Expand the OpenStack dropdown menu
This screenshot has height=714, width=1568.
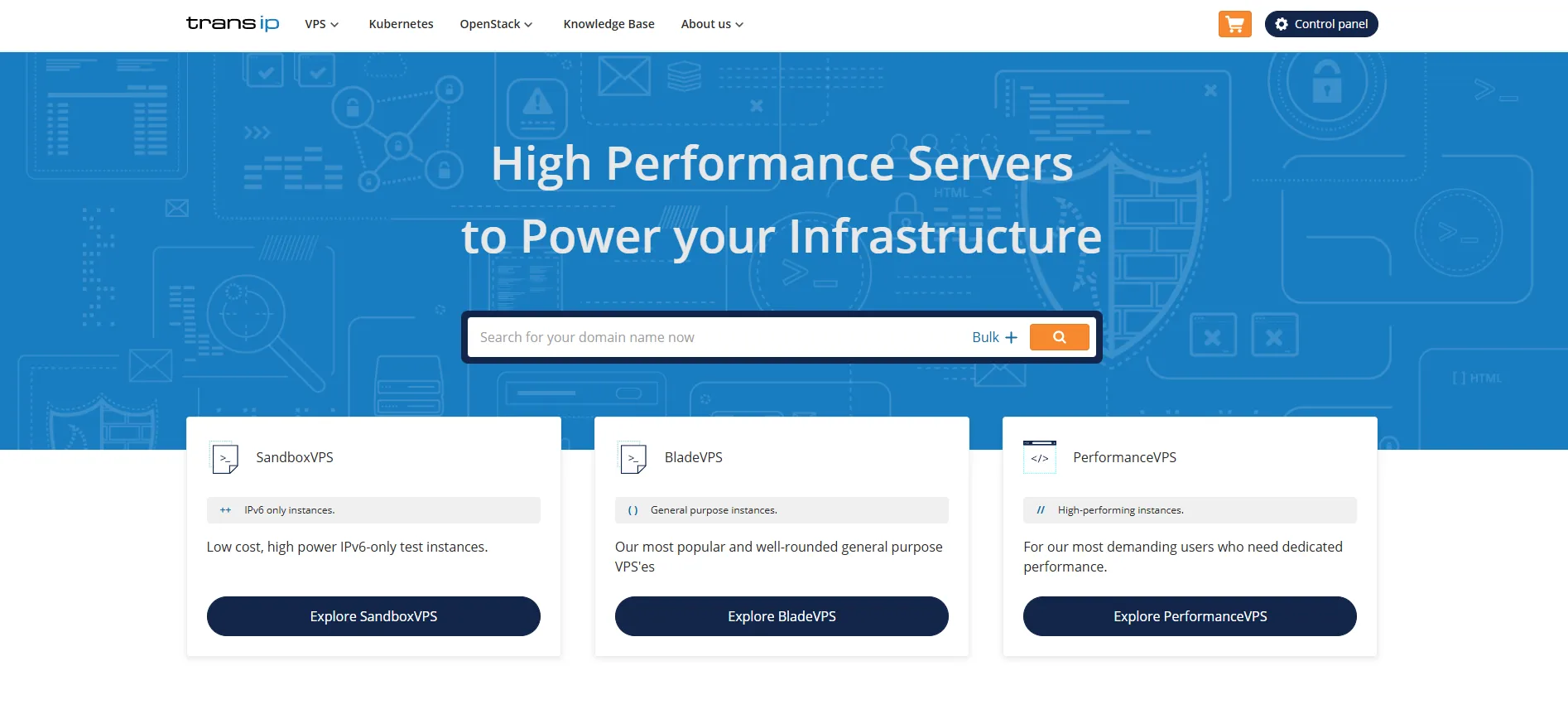[496, 24]
